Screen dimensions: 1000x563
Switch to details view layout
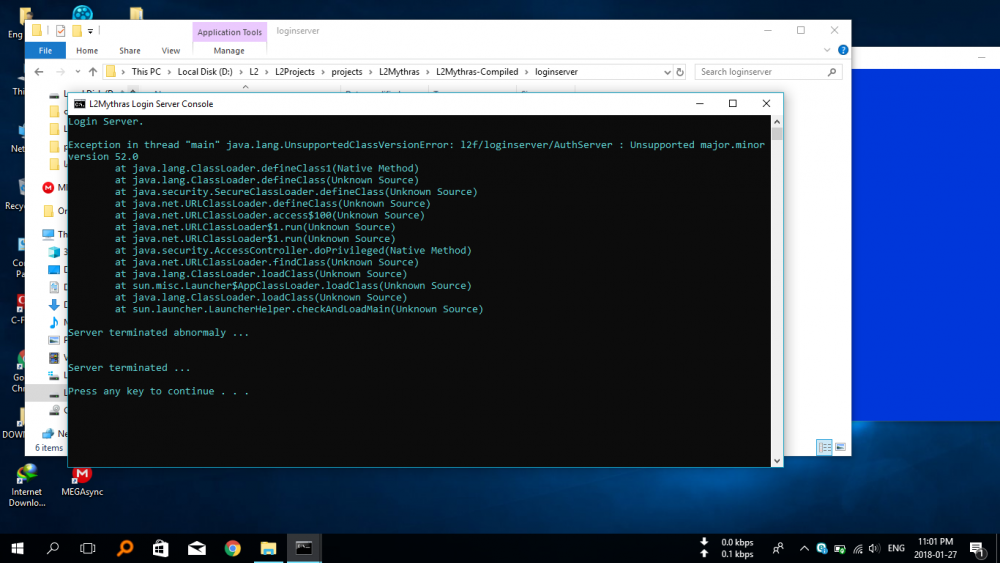point(824,447)
